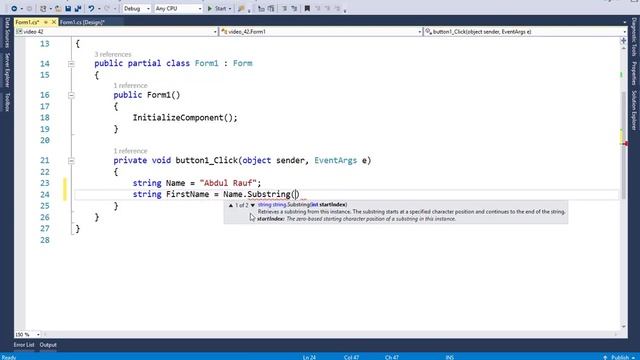Image resolution: width=640 pixels, height=360 pixels.
Task: Open the Diagnostic Tools side panel
Action: point(634,37)
